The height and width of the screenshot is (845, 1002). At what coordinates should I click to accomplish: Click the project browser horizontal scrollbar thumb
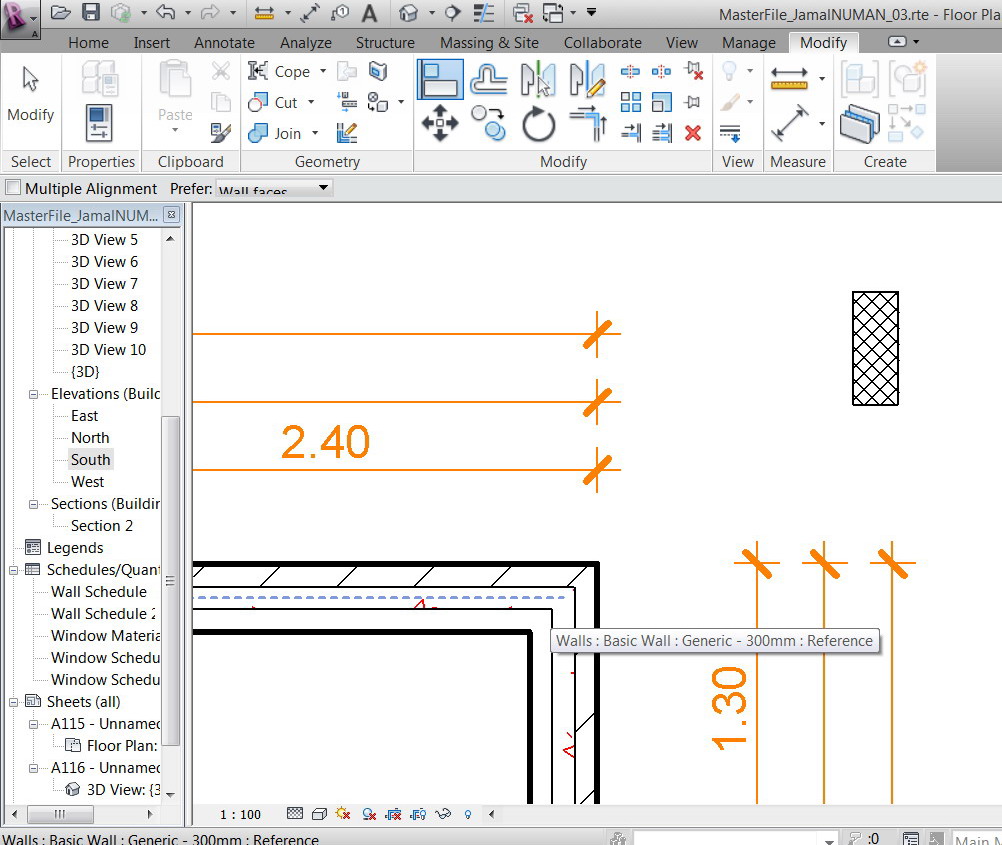(x=59, y=814)
